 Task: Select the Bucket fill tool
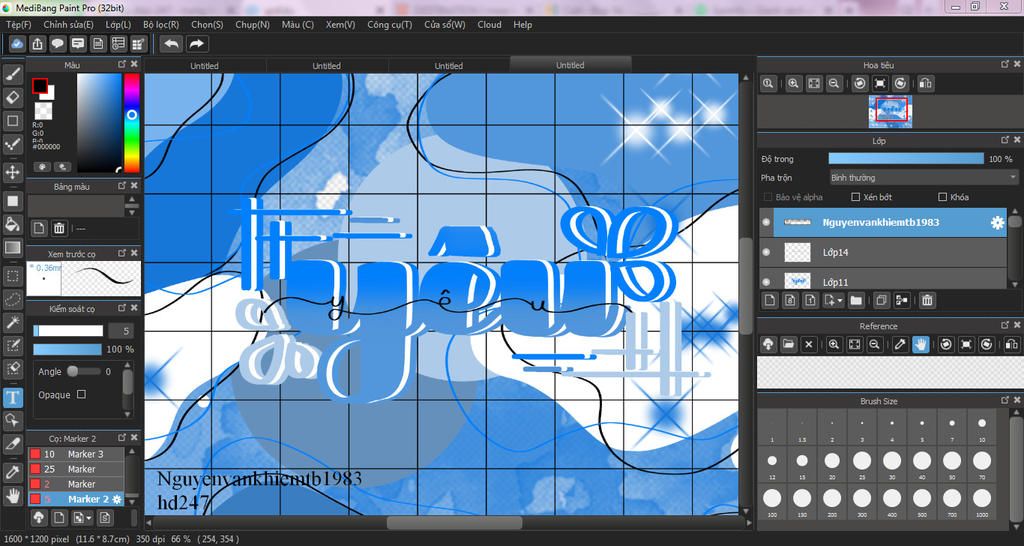[12, 224]
